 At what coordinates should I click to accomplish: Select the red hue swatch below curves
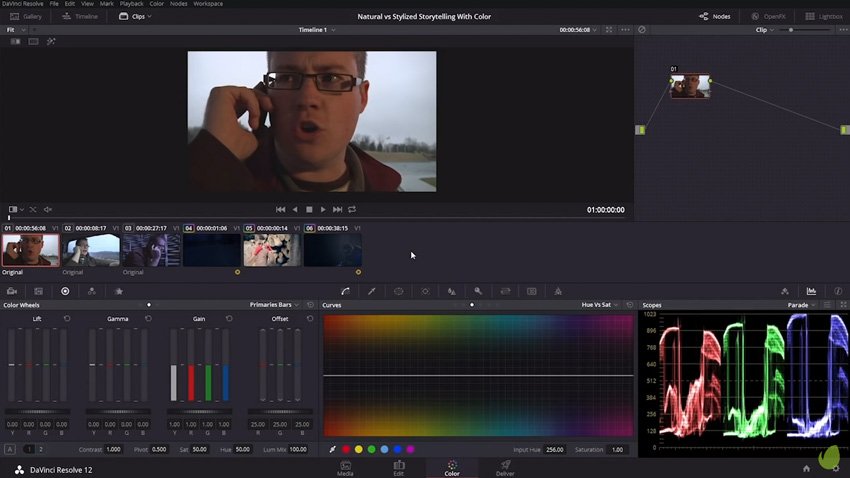tap(346, 449)
